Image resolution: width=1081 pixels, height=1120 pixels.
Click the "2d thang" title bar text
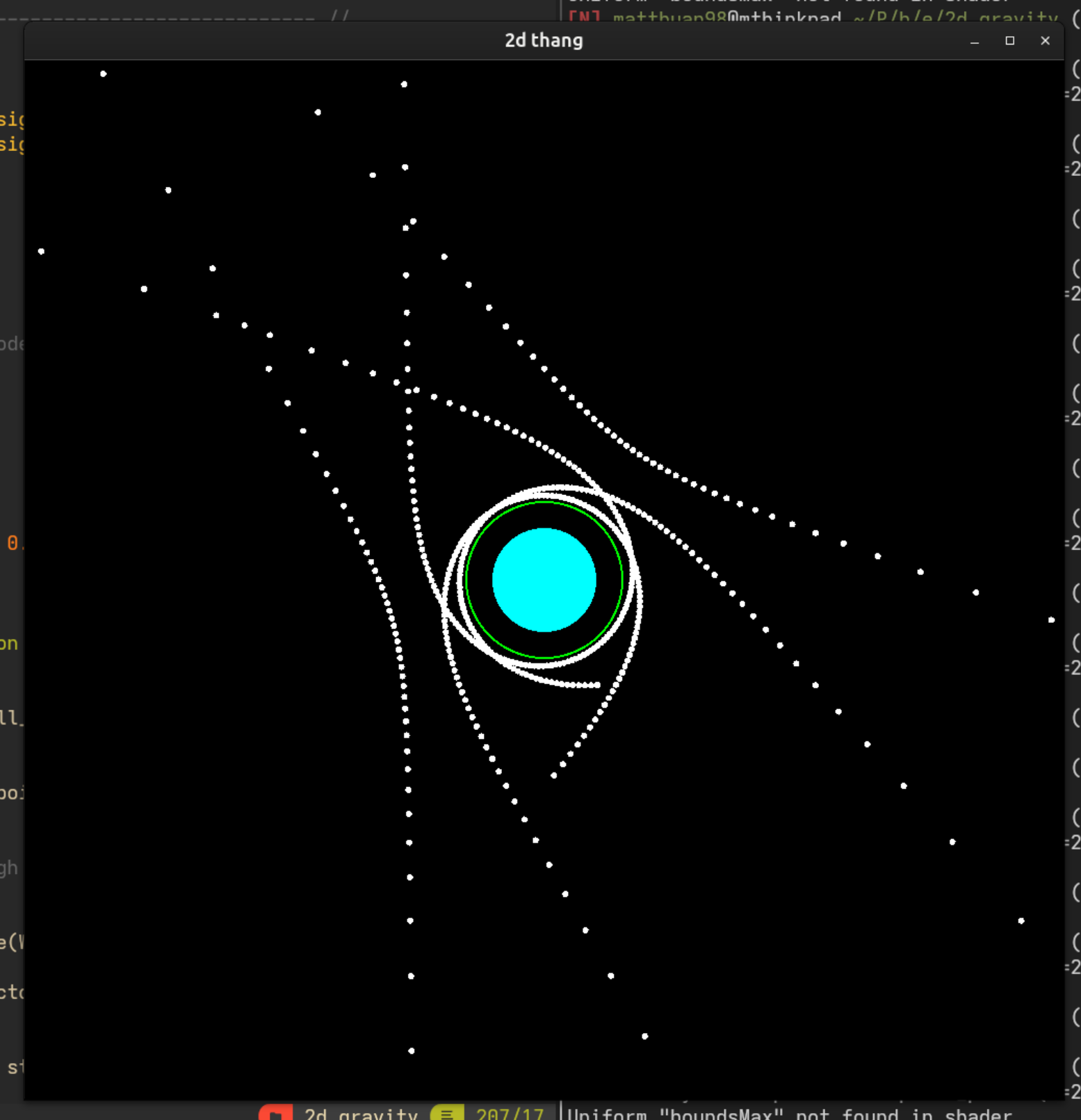(544, 41)
